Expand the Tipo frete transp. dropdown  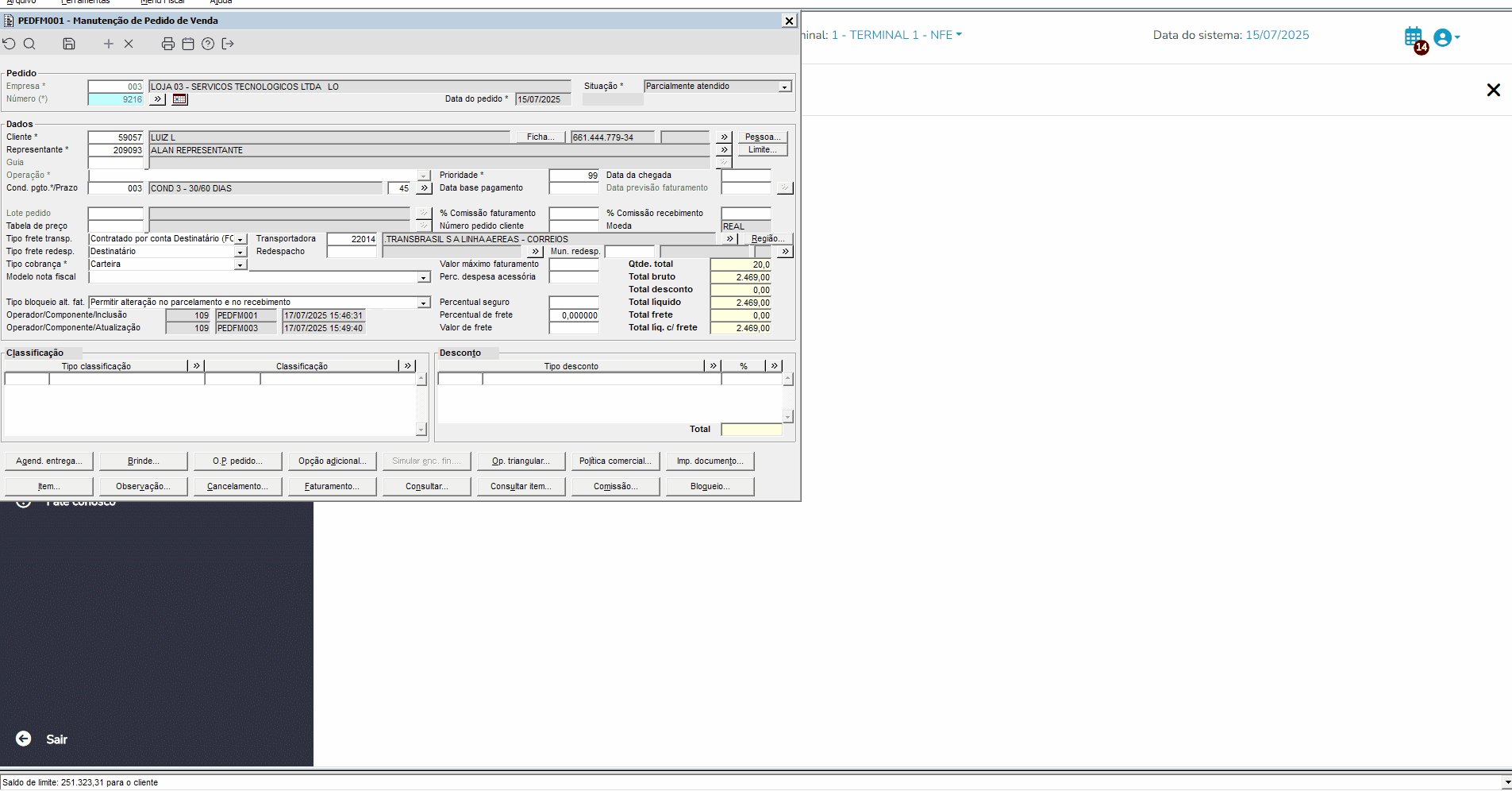click(240, 239)
